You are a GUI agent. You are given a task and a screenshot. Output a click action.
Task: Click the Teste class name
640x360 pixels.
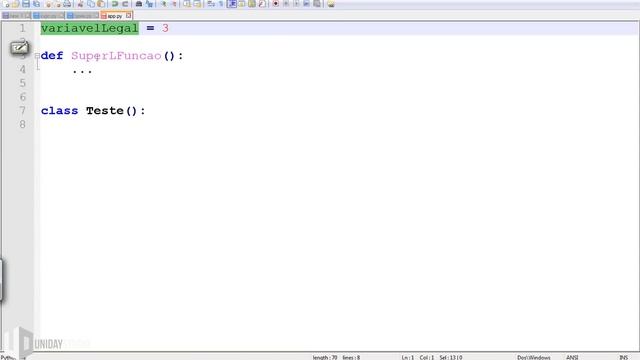pos(105,111)
